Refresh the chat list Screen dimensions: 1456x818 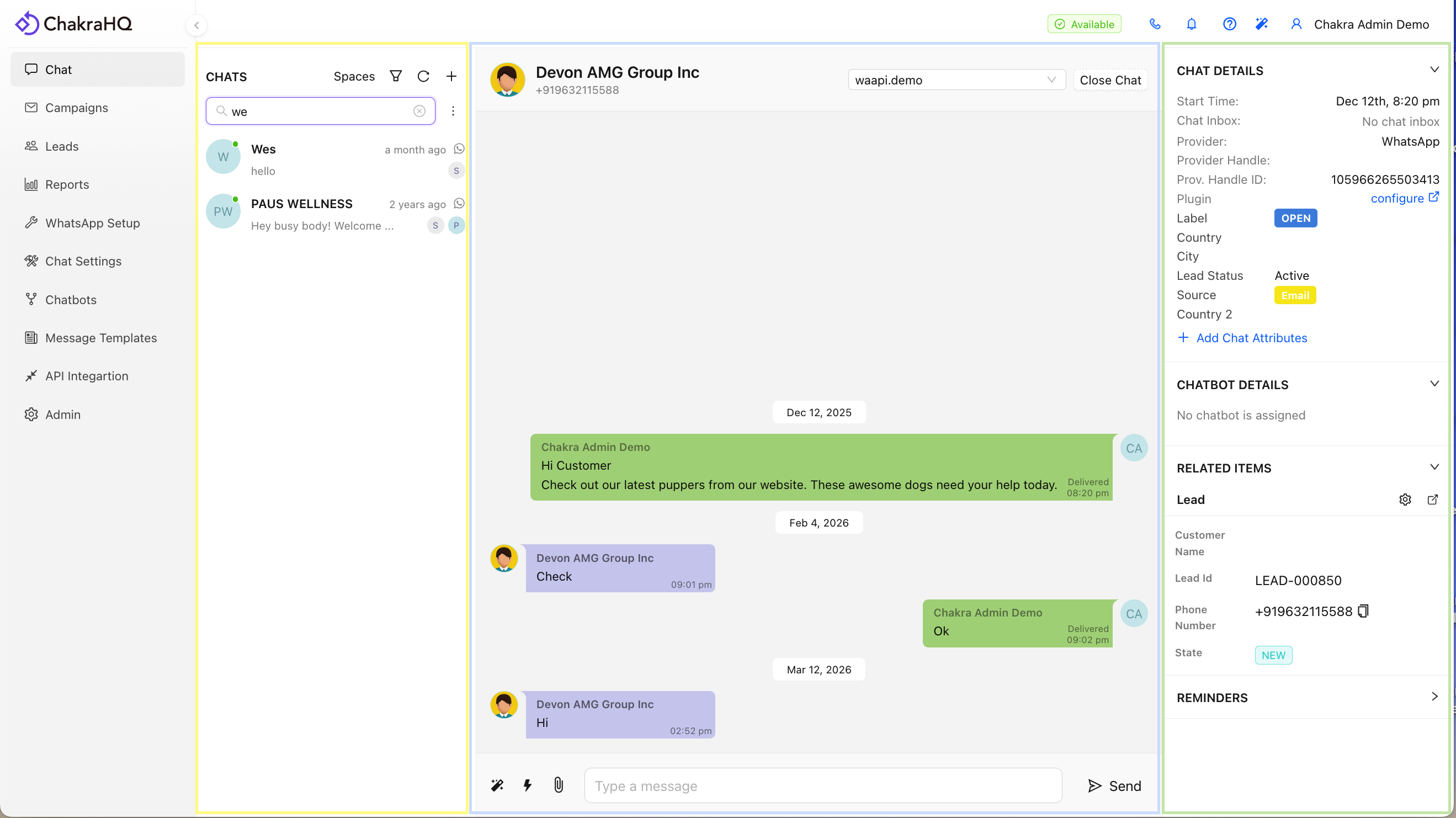click(x=423, y=76)
